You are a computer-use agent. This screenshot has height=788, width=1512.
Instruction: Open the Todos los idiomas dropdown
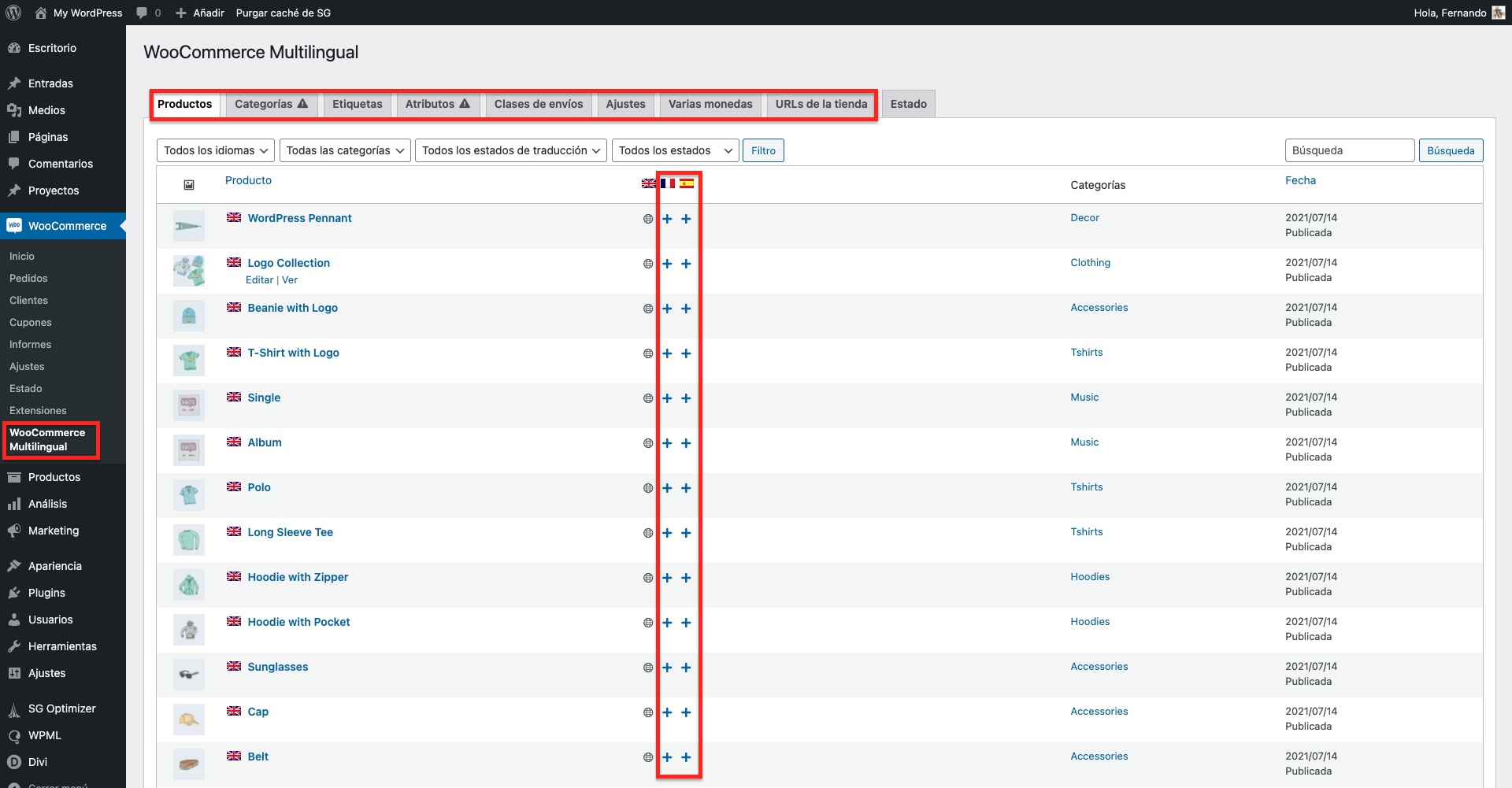click(216, 150)
